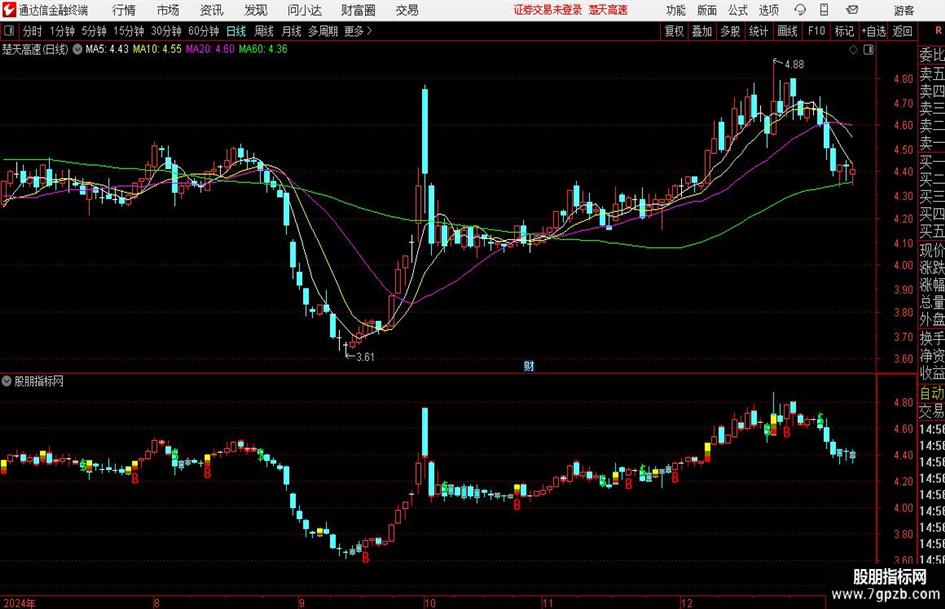This screenshot has height=609, width=945.
Task: Click the 叠加 overlay toolbar button
Action: pyautogui.click(x=702, y=31)
